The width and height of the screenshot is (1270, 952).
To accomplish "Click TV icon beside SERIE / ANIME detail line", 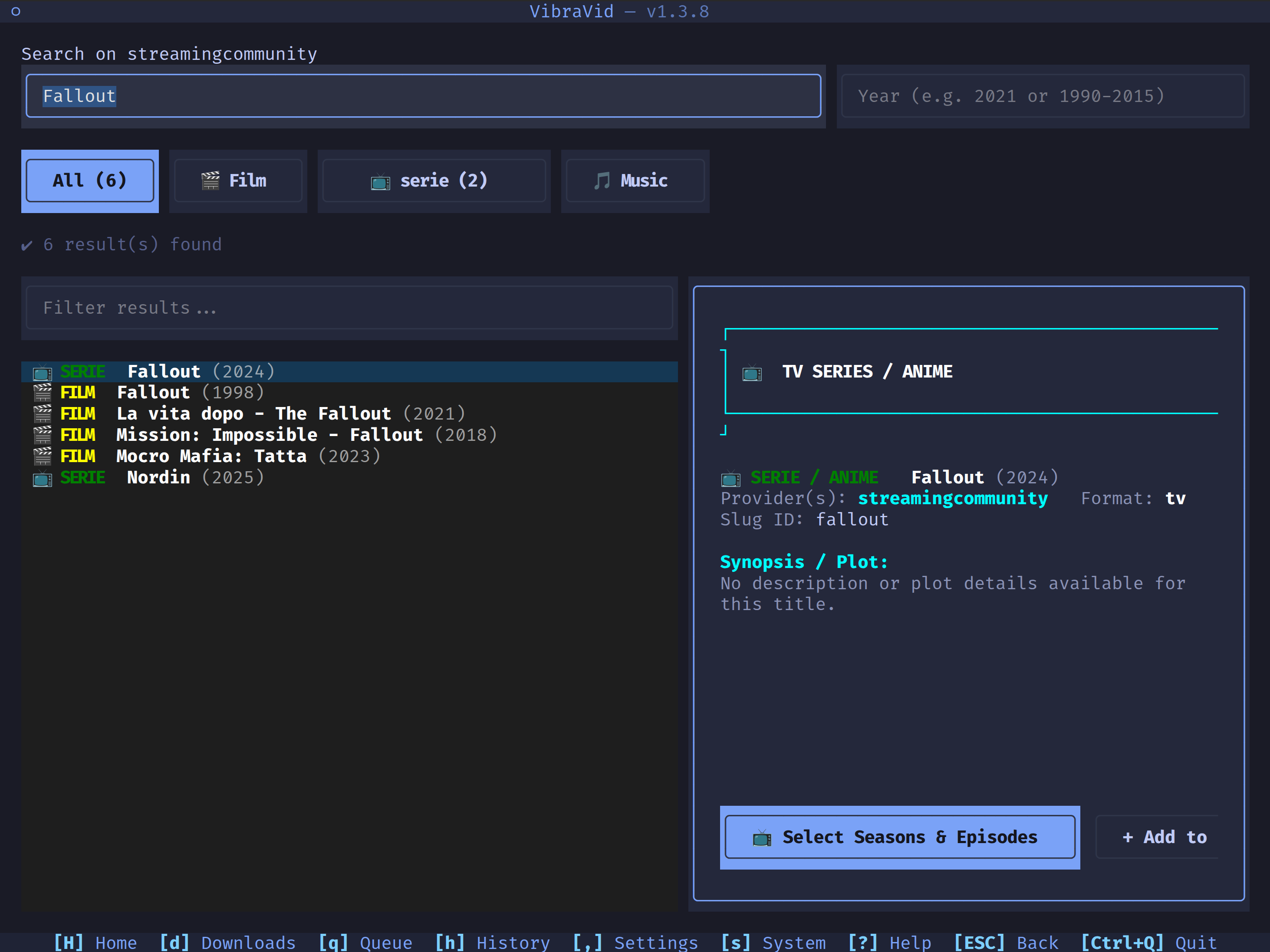I will pyautogui.click(x=730, y=478).
